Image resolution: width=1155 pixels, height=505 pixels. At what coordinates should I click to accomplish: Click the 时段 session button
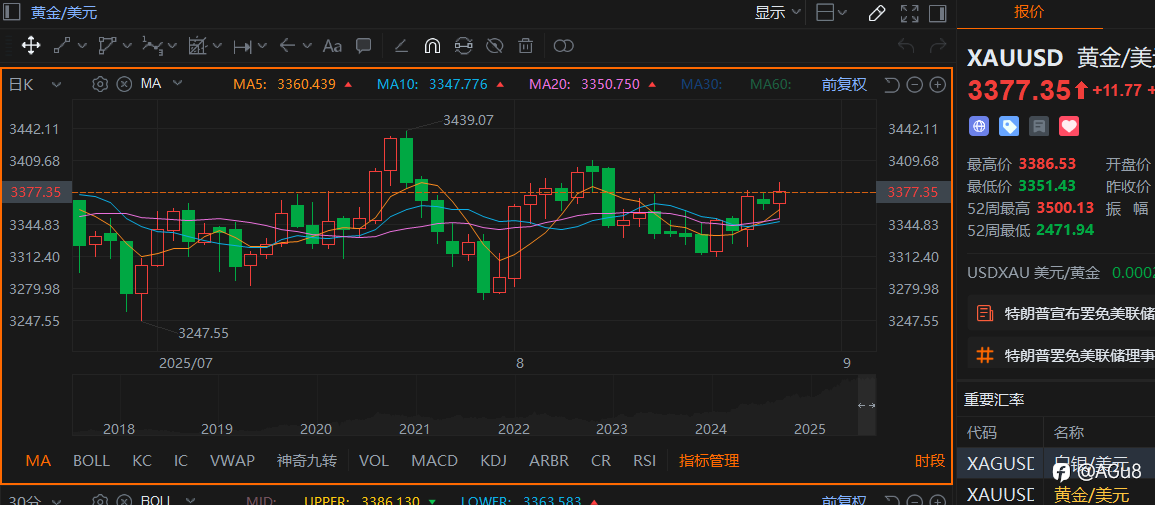[930, 461]
